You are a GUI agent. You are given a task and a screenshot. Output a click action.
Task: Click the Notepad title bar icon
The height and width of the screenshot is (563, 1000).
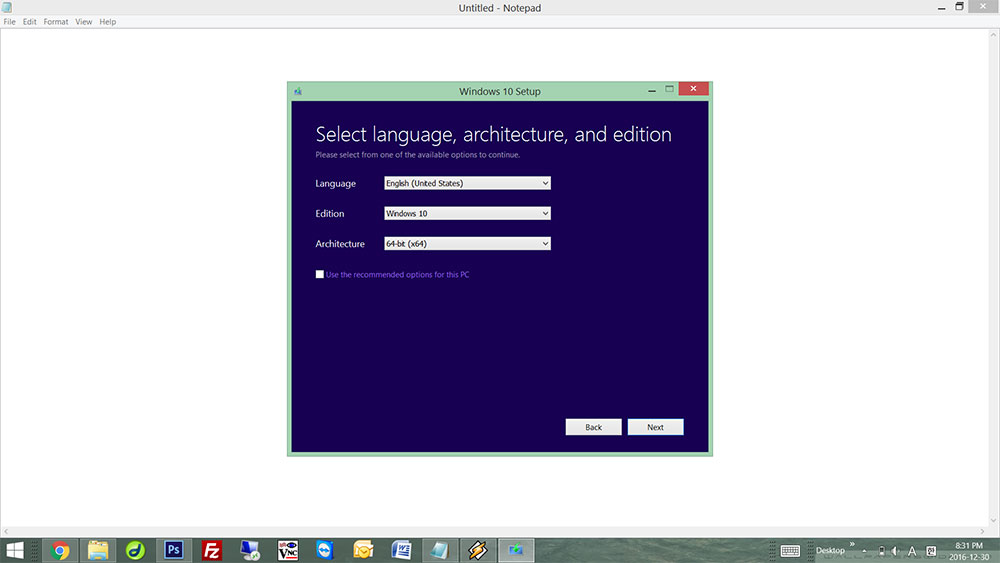click(7, 8)
